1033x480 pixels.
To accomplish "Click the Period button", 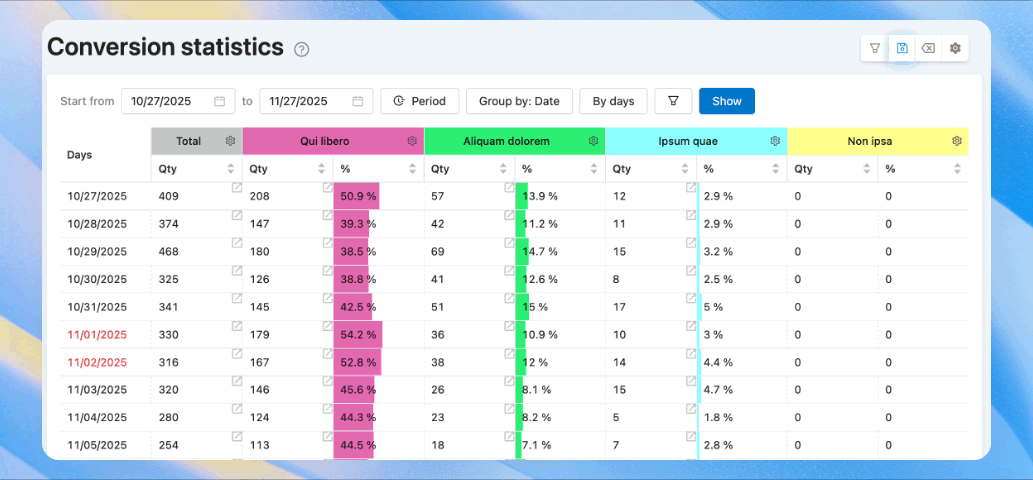I will point(419,101).
